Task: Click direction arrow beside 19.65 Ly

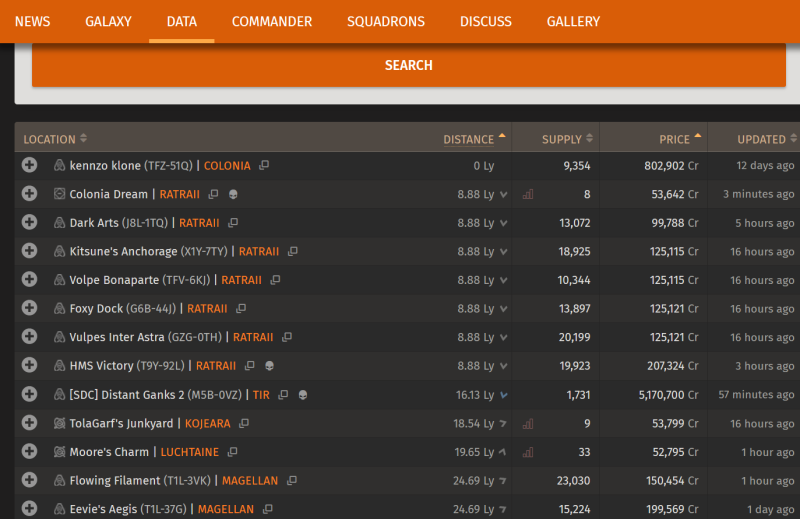Action: click(503, 452)
